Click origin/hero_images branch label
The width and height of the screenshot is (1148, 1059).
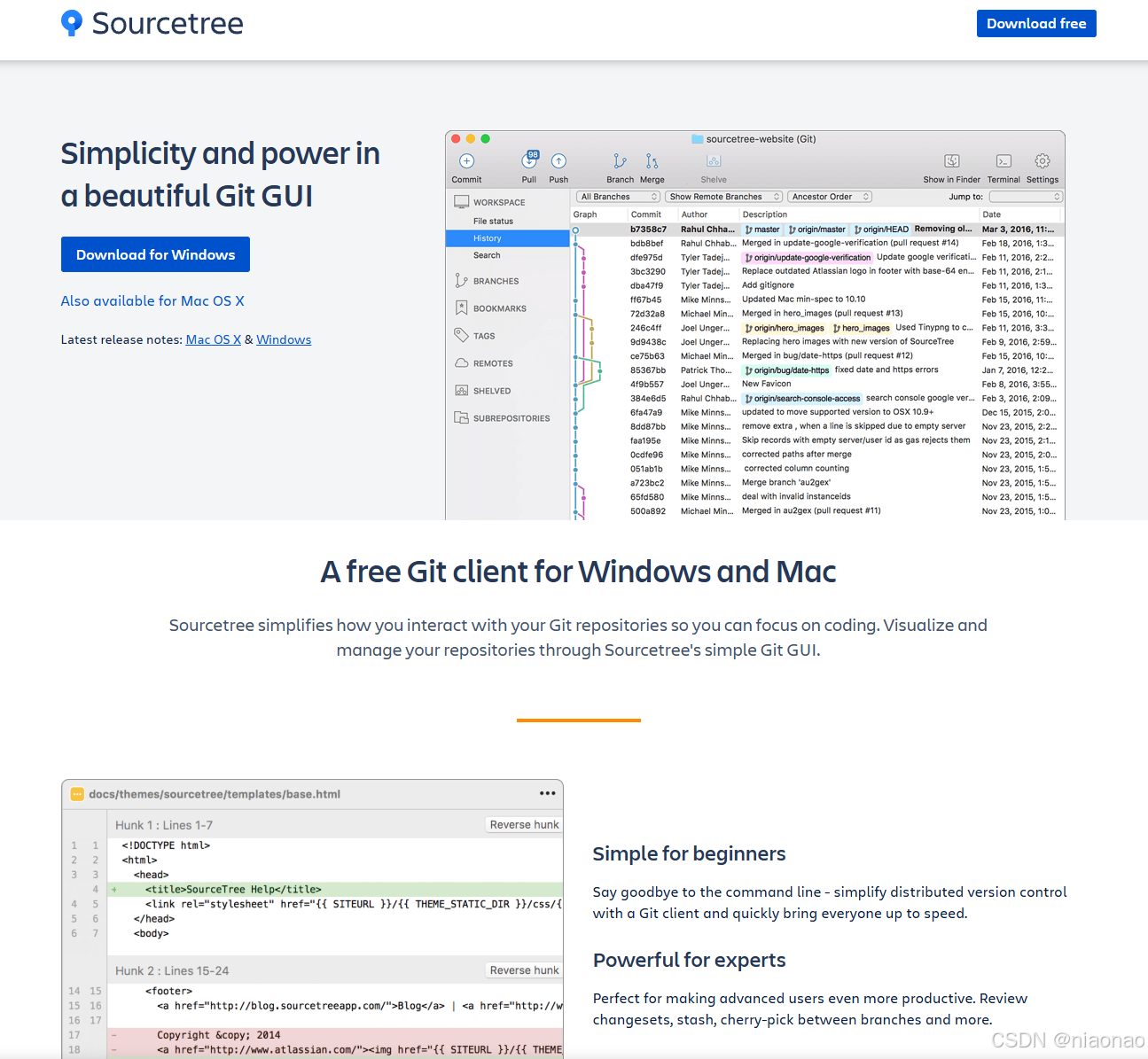[x=785, y=328]
